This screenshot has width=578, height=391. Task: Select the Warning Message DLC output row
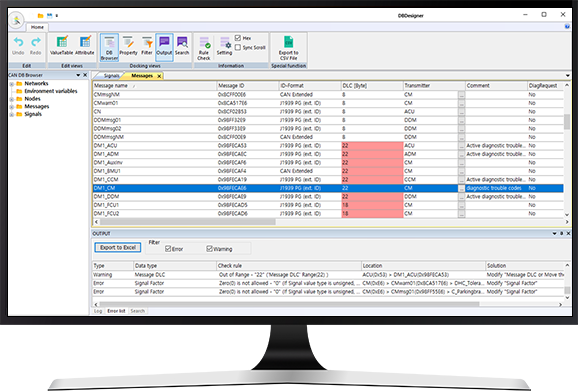point(328,275)
